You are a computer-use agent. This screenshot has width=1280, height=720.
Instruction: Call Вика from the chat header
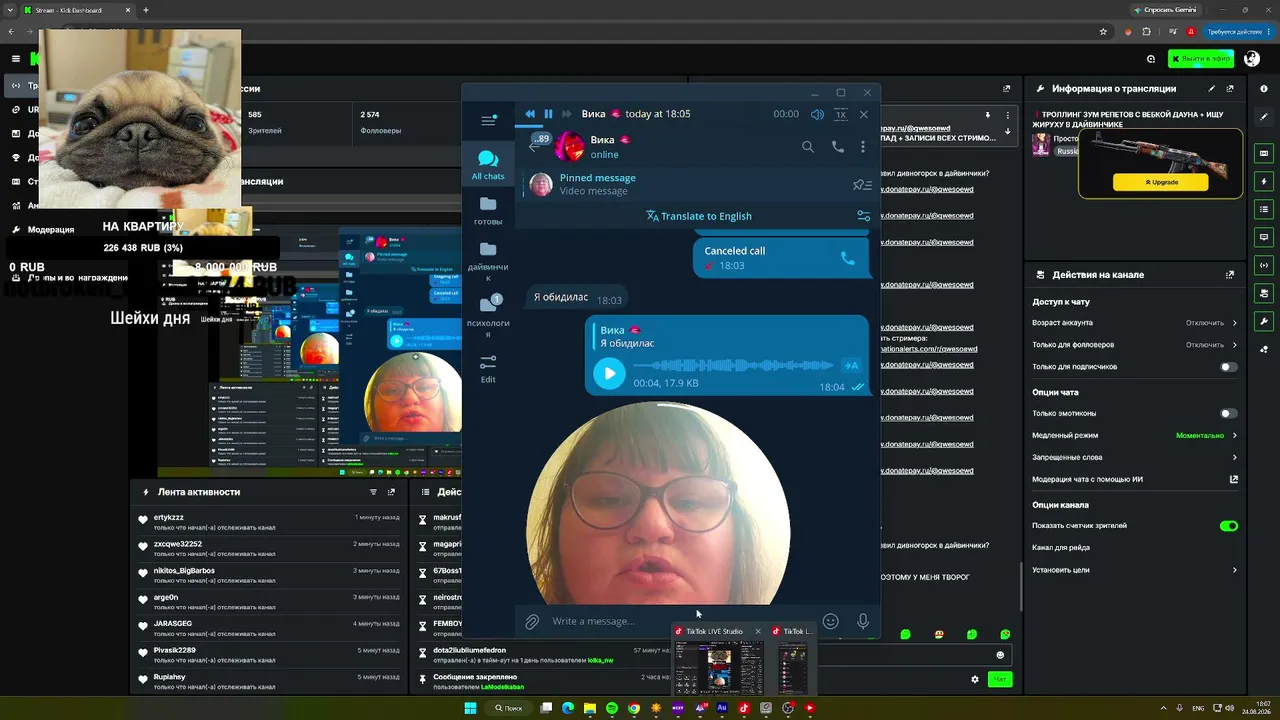pyautogui.click(x=838, y=147)
